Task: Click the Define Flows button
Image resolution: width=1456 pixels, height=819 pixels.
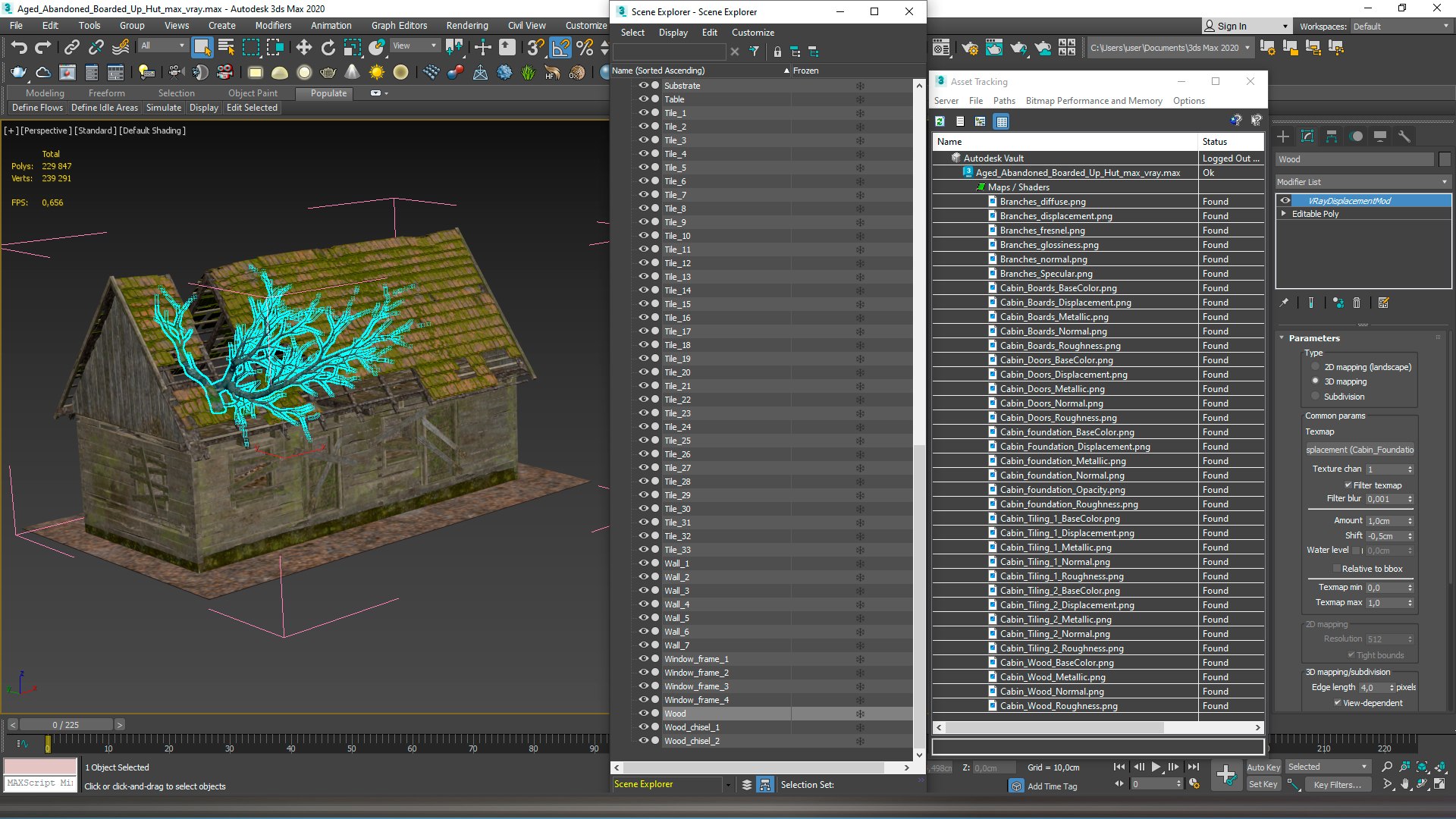Action: coord(37,108)
